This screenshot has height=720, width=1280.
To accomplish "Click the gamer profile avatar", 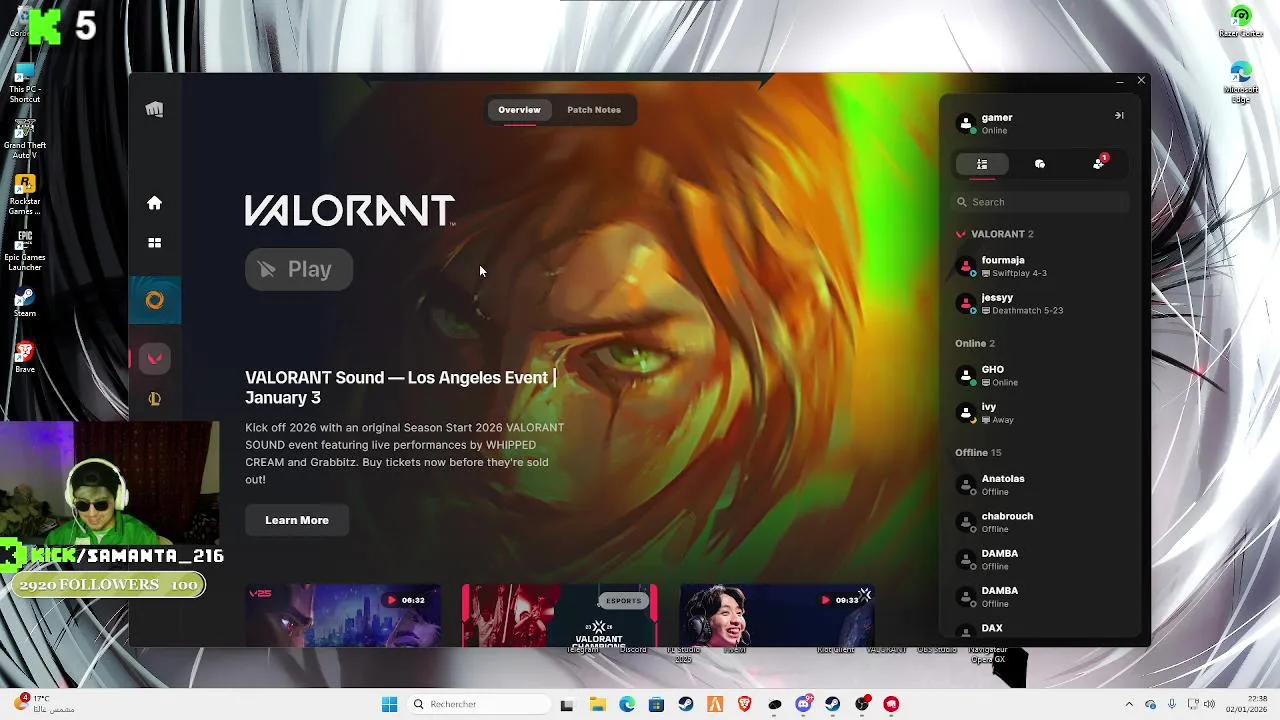I will pos(966,124).
